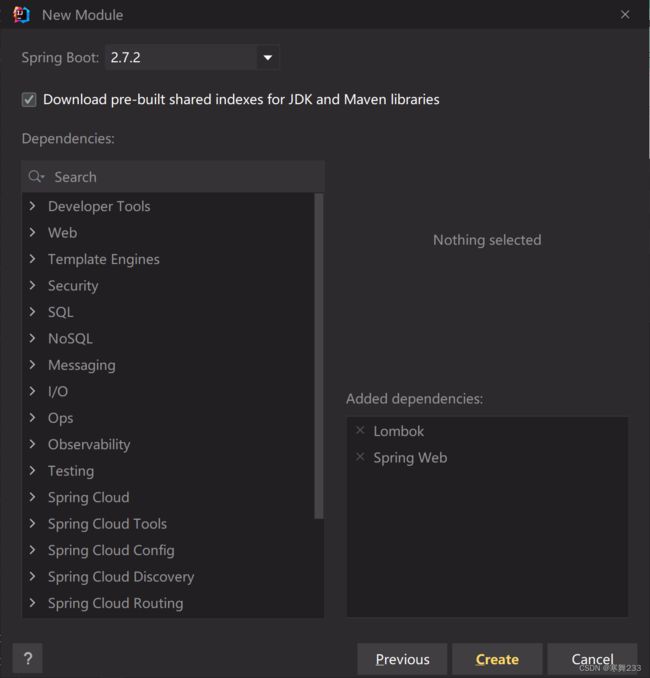Select Lombok in Added dependencies
This screenshot has width=650, height=678.
487,431
